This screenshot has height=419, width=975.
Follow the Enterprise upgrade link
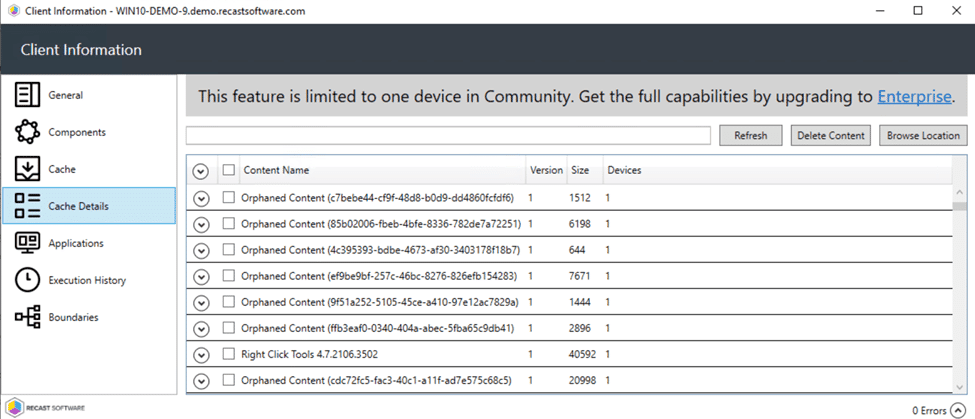914,97
